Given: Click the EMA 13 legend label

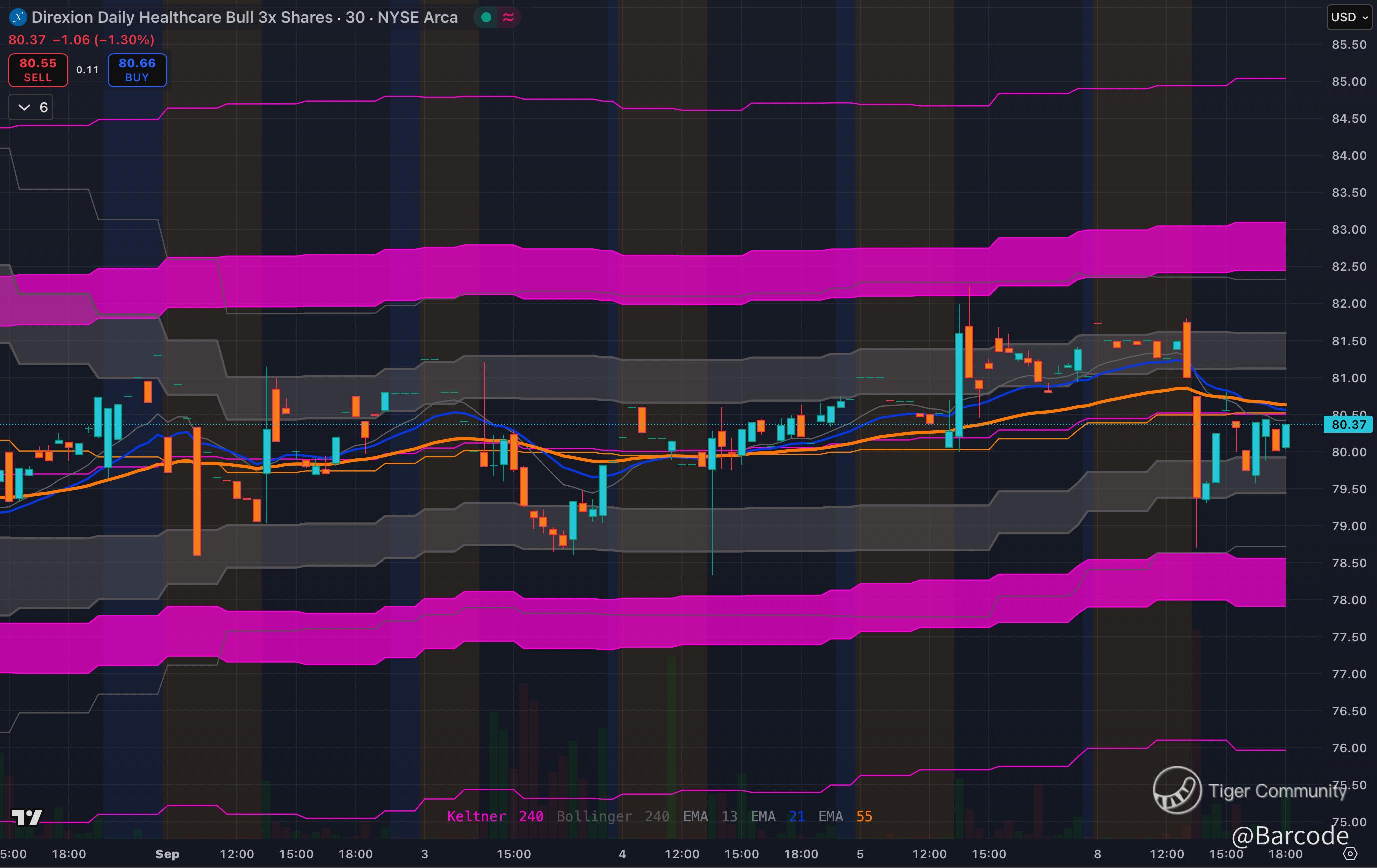Looking at the screenshot, I should (710, 816).
